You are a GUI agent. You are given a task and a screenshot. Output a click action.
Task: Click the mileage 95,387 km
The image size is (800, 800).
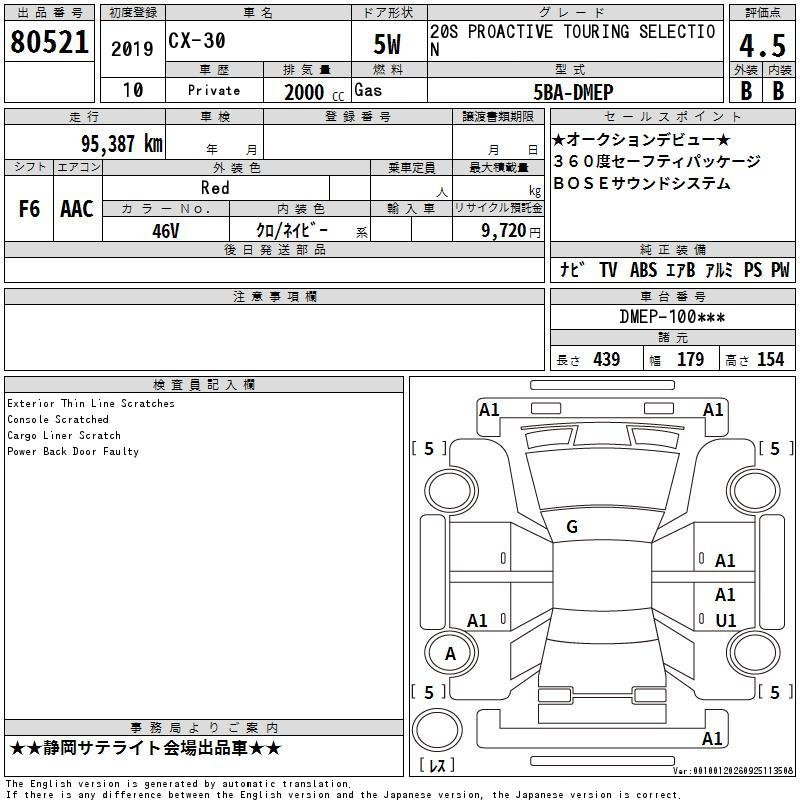(122, 144)
